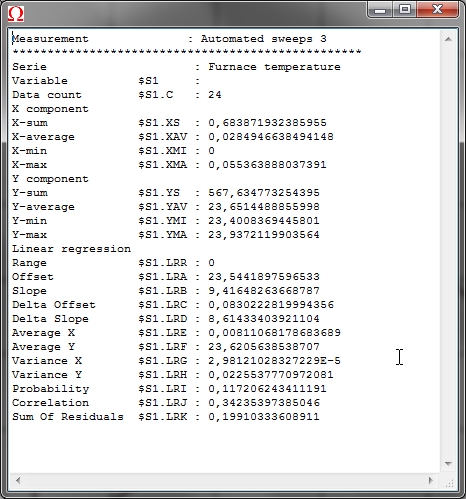The height and width of the screenshot is (499, 466).
Task: Click the Y-max value 23,9372119903564
Action: [264, 235]
